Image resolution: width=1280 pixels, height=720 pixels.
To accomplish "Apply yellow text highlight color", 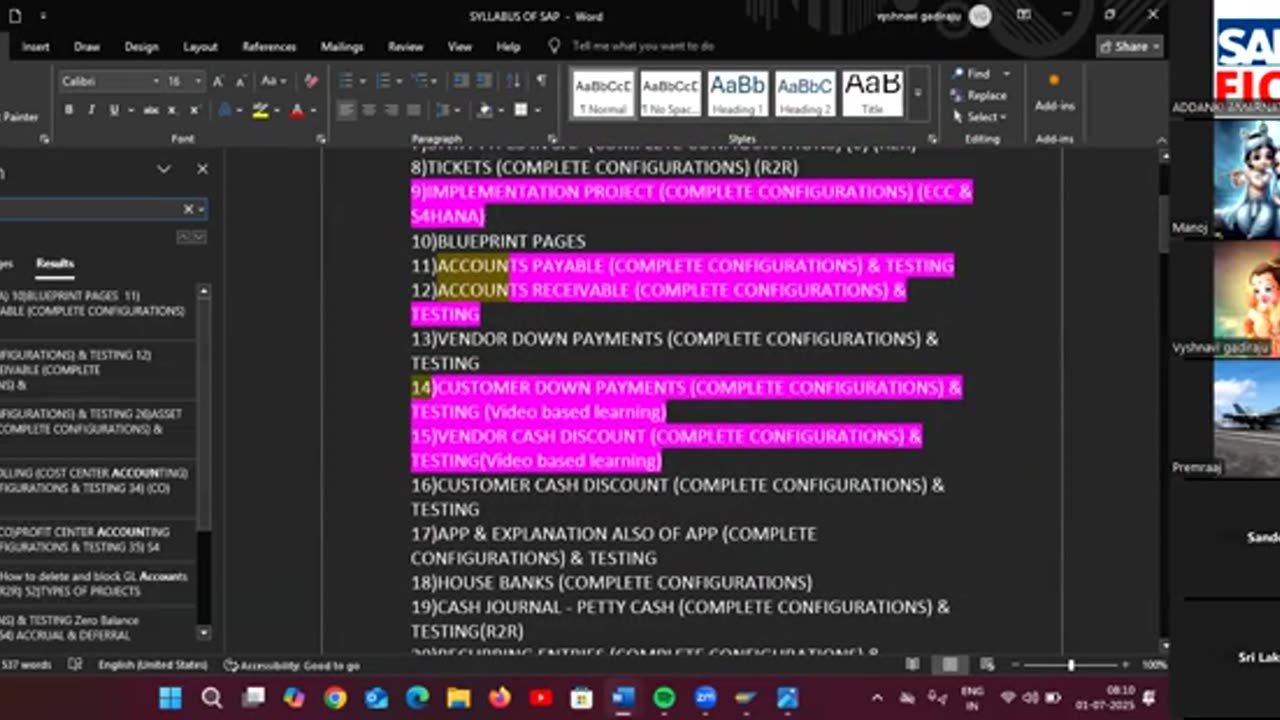I will [260, 110].
